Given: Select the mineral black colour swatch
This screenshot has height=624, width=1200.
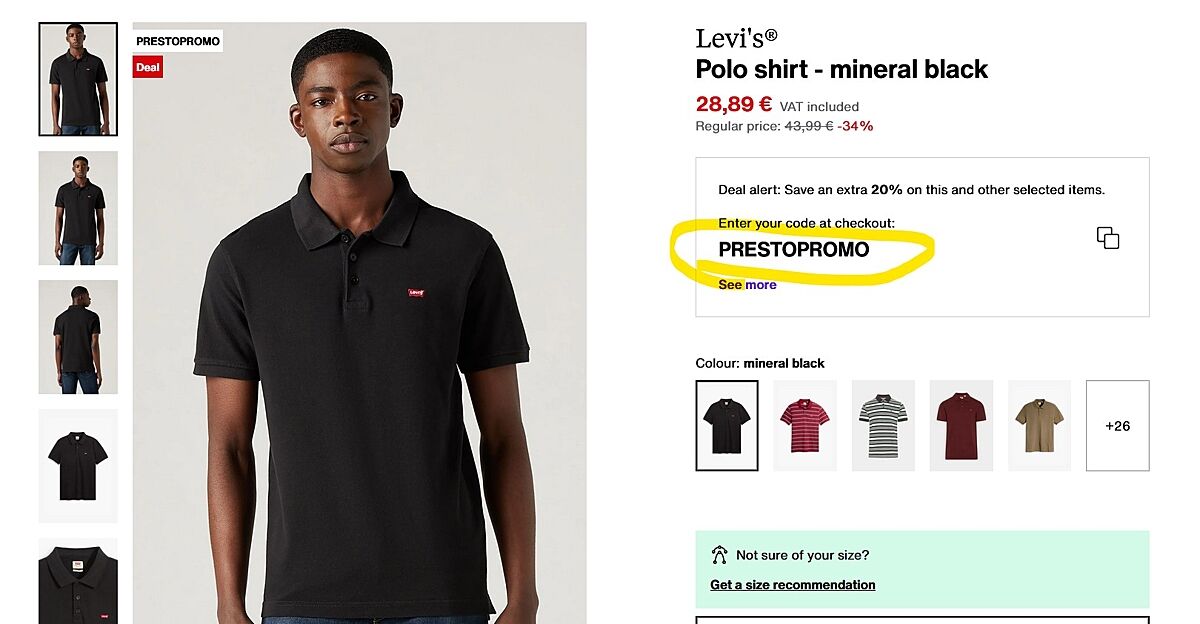Looking at the screenshot, I should coord(727,425).
